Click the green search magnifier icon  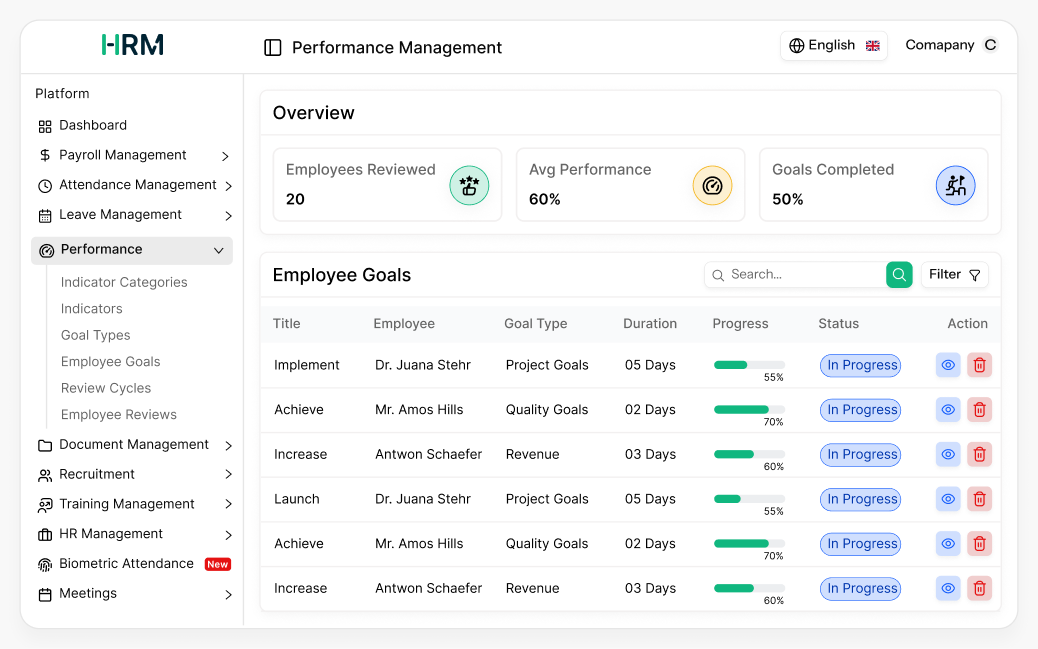(x=898, y=274)
